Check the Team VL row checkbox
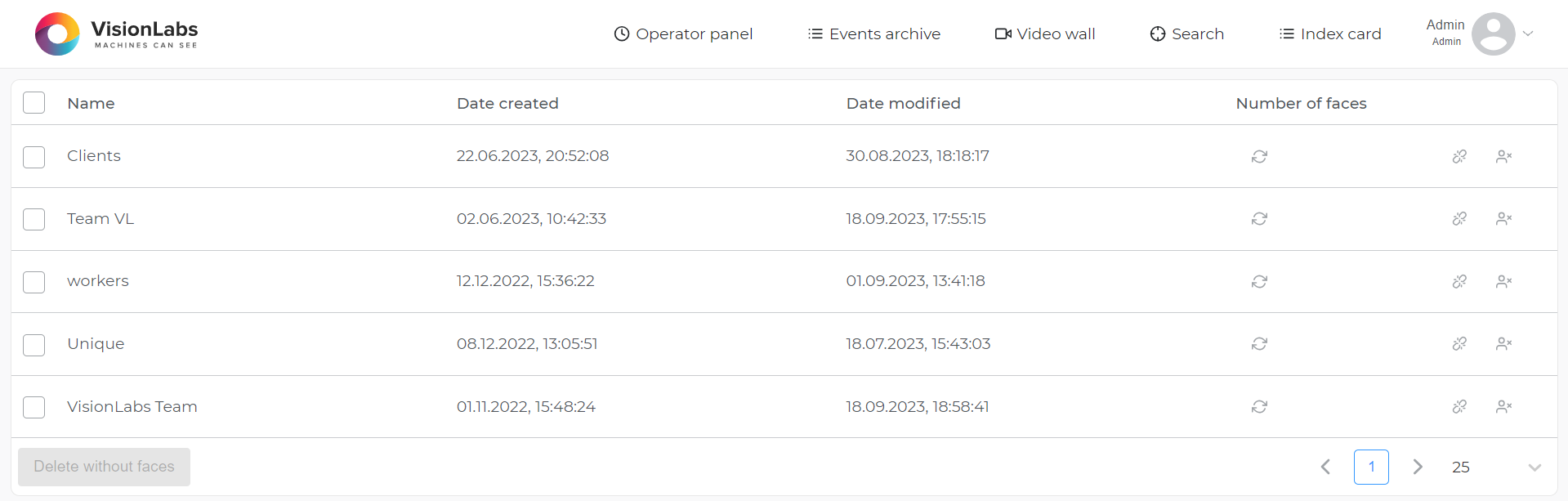The image size is (1568, 501). point(34,219)
